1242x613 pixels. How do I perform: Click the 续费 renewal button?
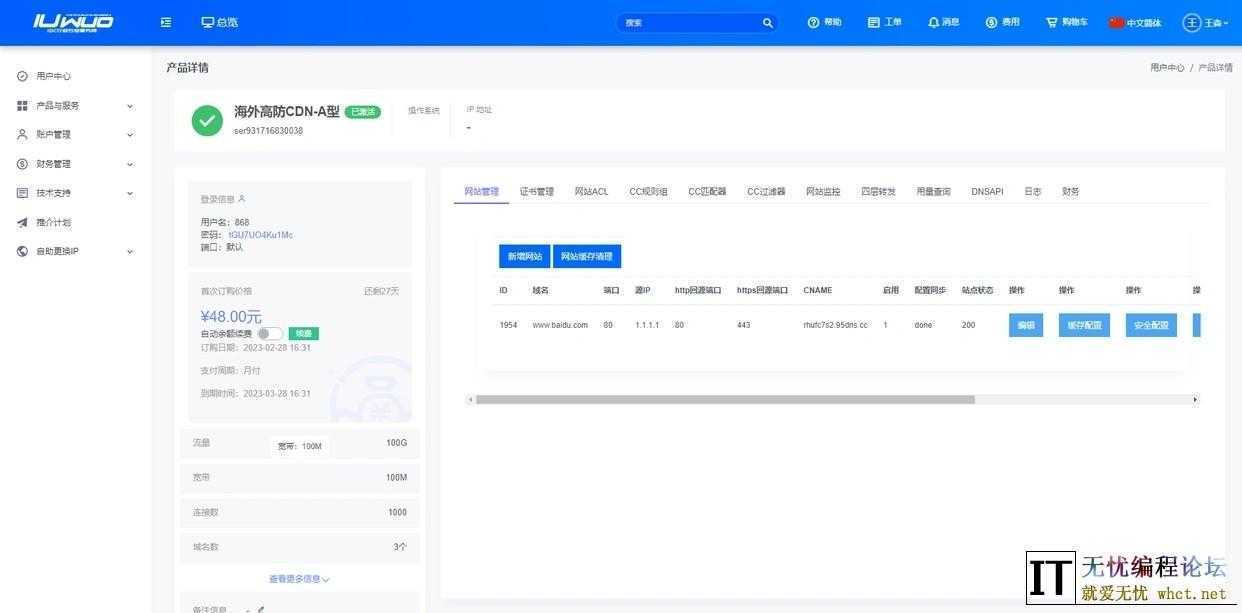click(303, 332)
